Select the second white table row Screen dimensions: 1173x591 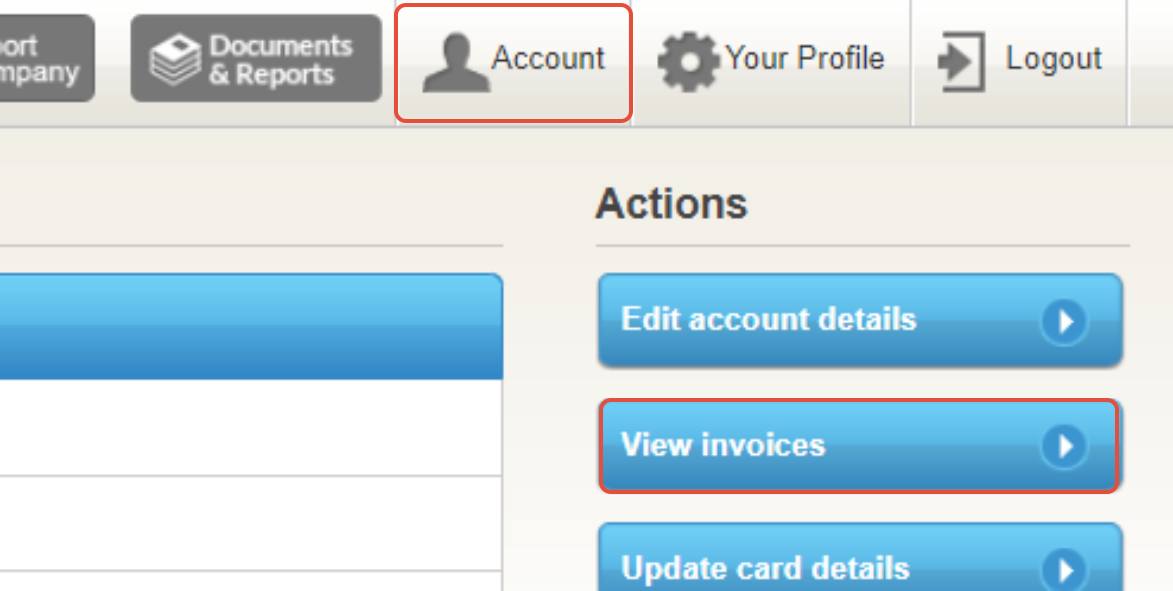click(x=251, y=523)
